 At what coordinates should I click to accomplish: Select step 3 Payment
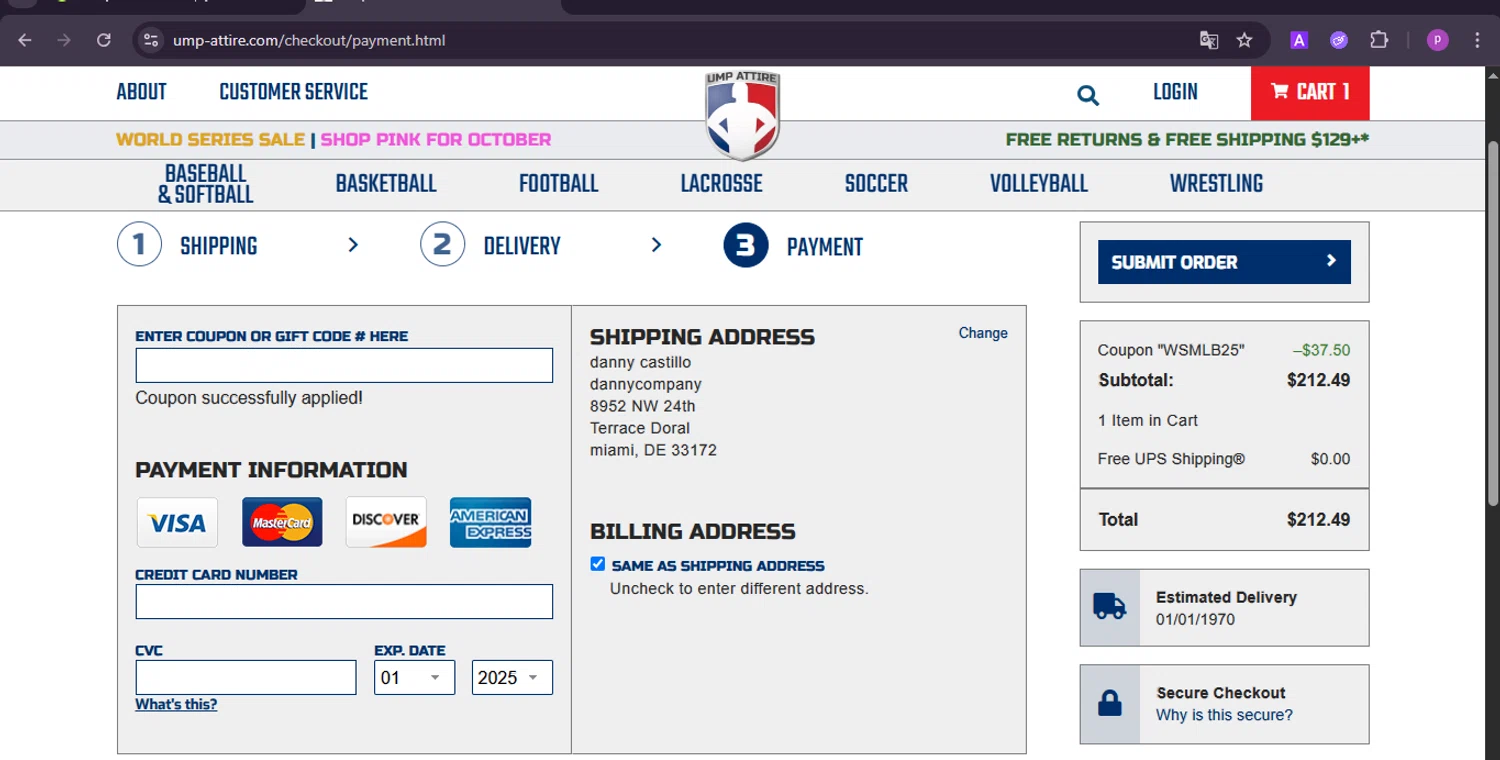[x=793, y=246]
